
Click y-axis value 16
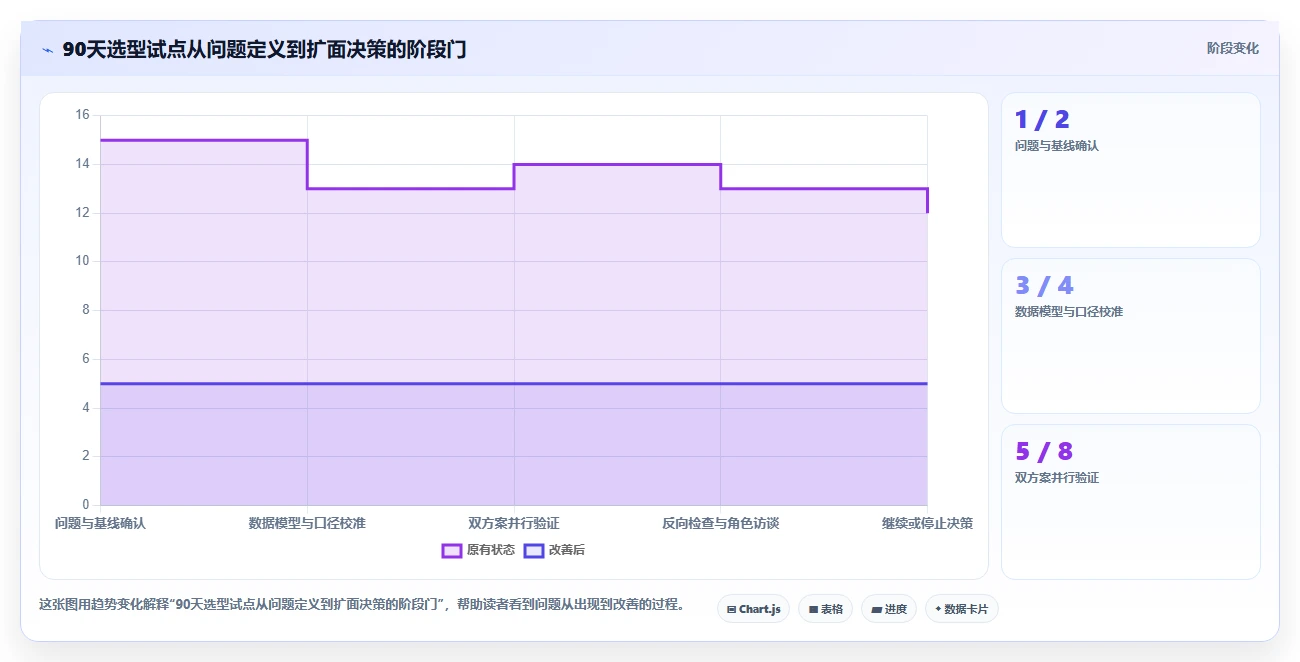click(x=82, y=115)
